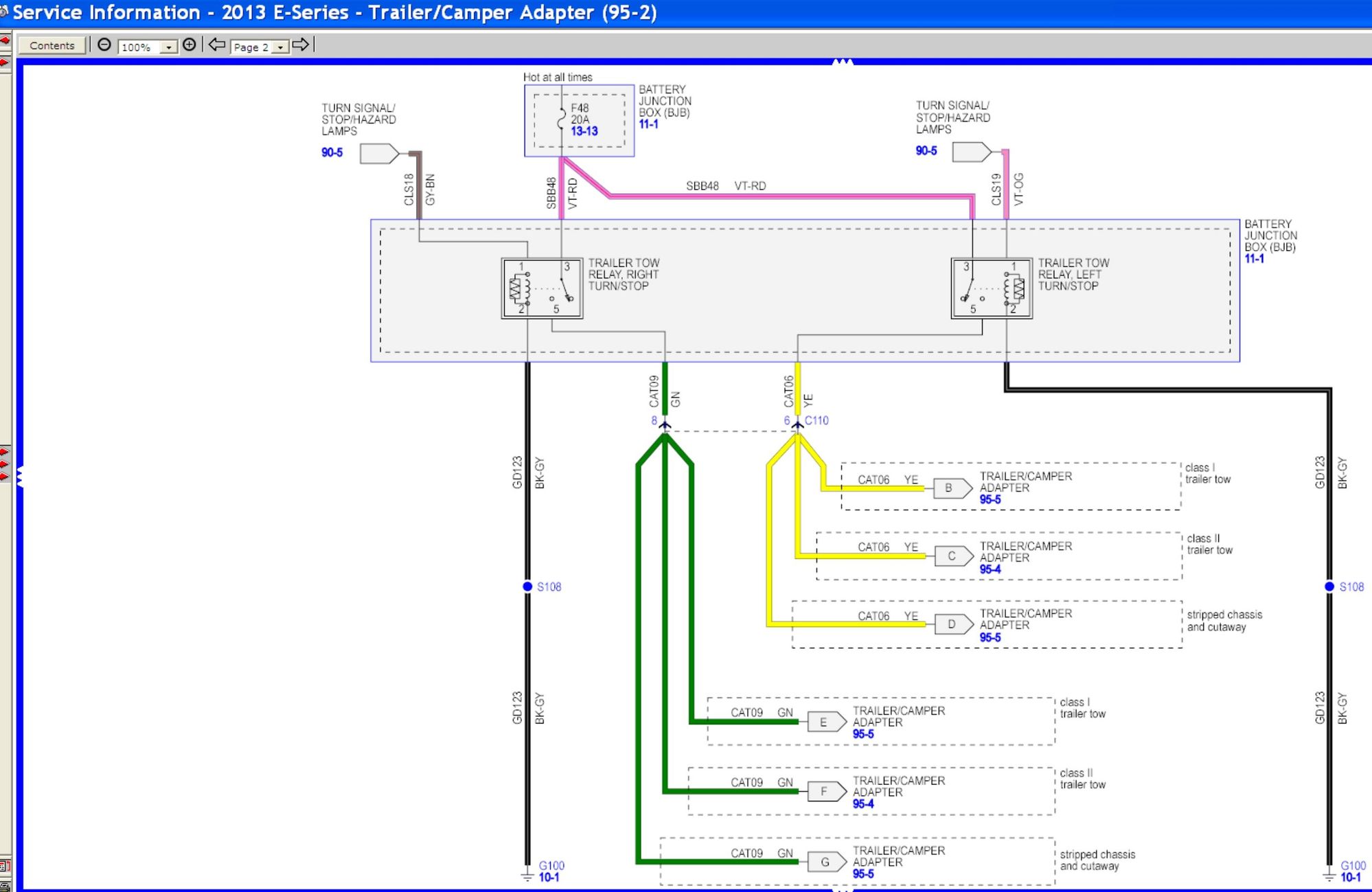Follow the 13-13 fuse F48 link
Screen dimensions: 1372x892
[x=584, y=131]
